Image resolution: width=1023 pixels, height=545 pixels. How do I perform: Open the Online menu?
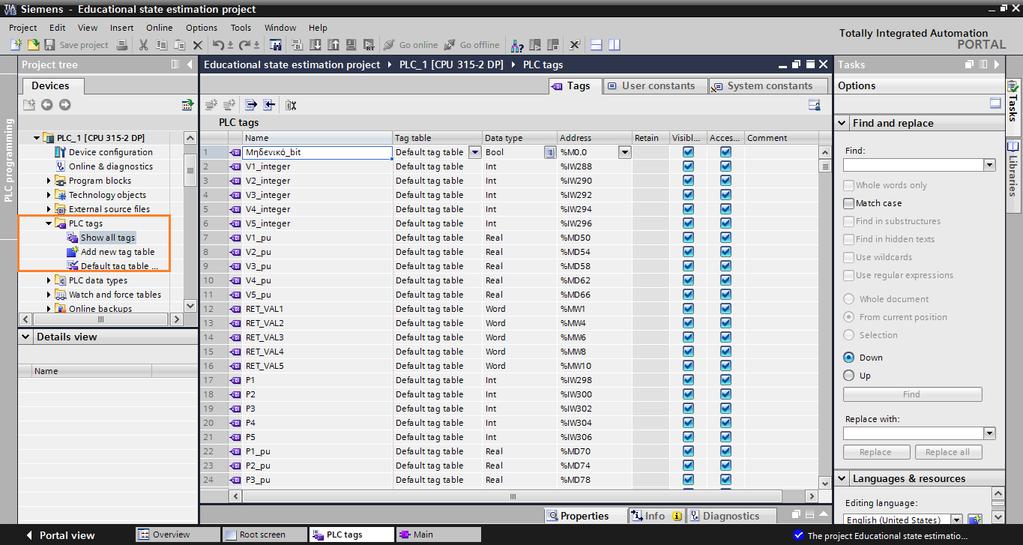coord(159,27)
